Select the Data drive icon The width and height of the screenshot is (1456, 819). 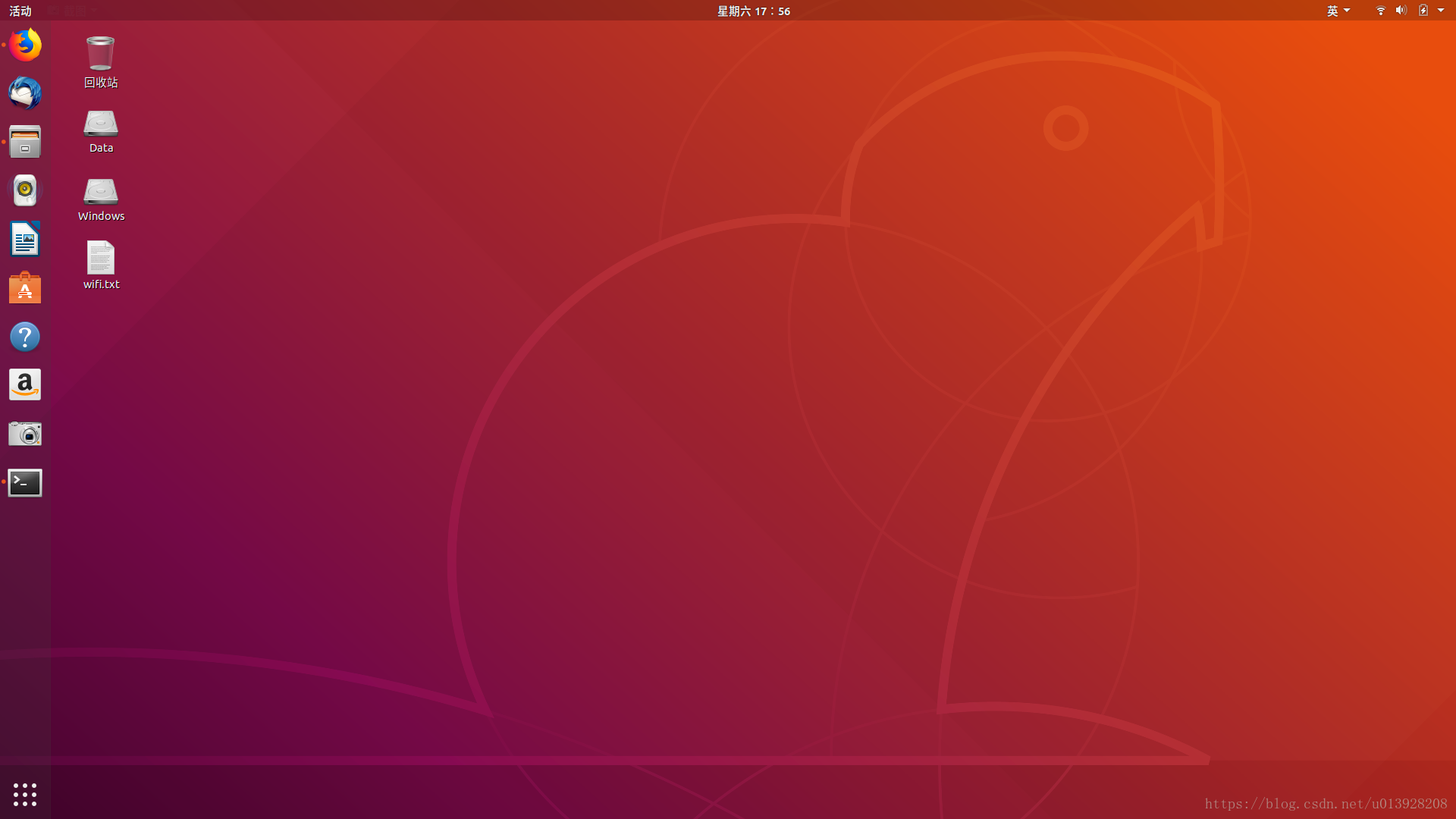coord(100,124)
